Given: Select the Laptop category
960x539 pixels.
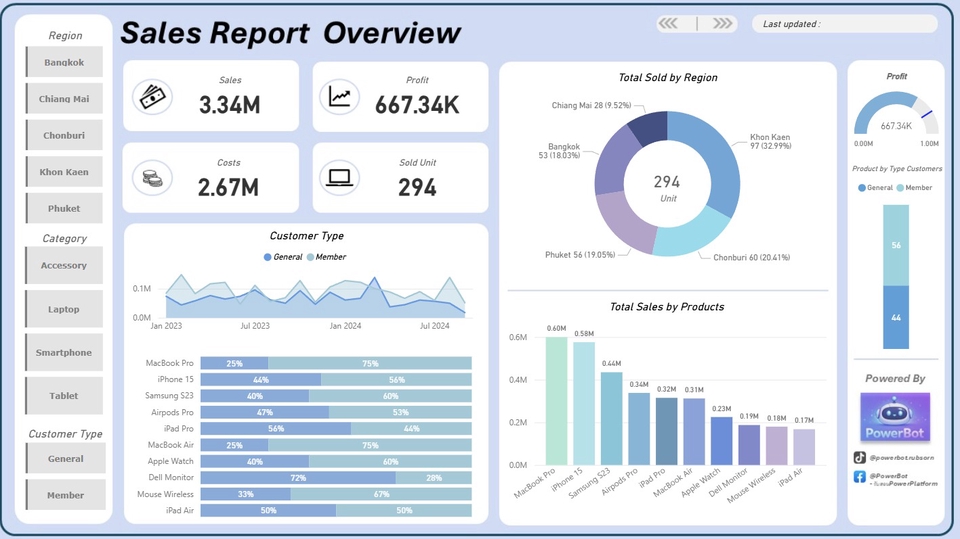Looking at the screenshot, I should (64, 309).
